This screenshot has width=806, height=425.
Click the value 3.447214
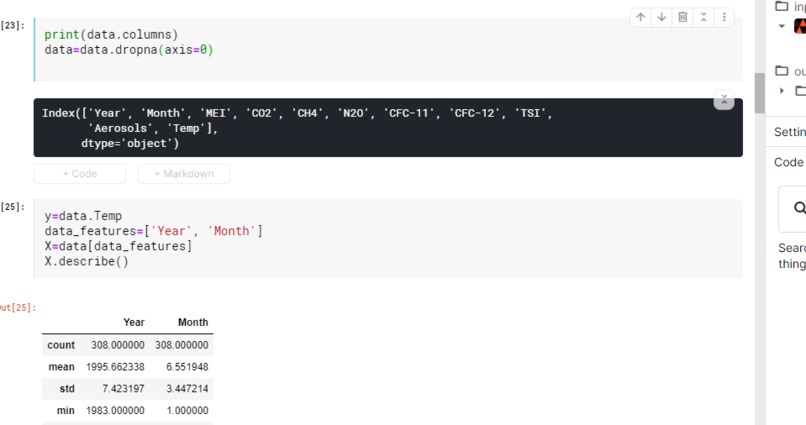click(x=187, y=389)
